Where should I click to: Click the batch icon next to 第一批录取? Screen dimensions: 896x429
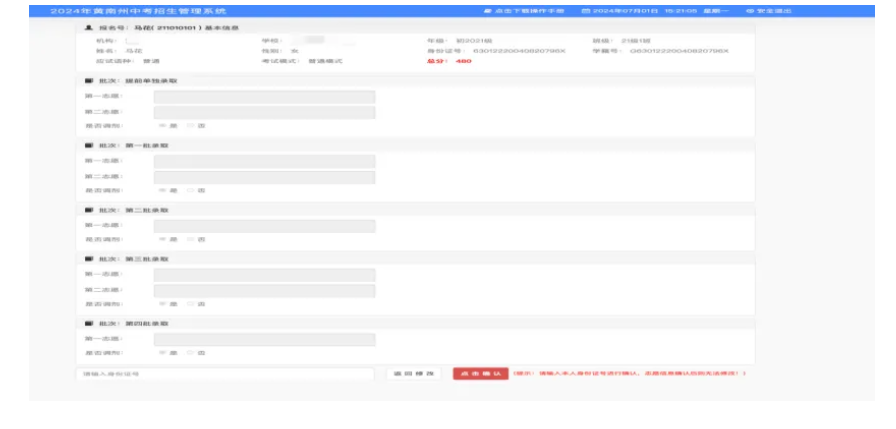click(89, 145)
